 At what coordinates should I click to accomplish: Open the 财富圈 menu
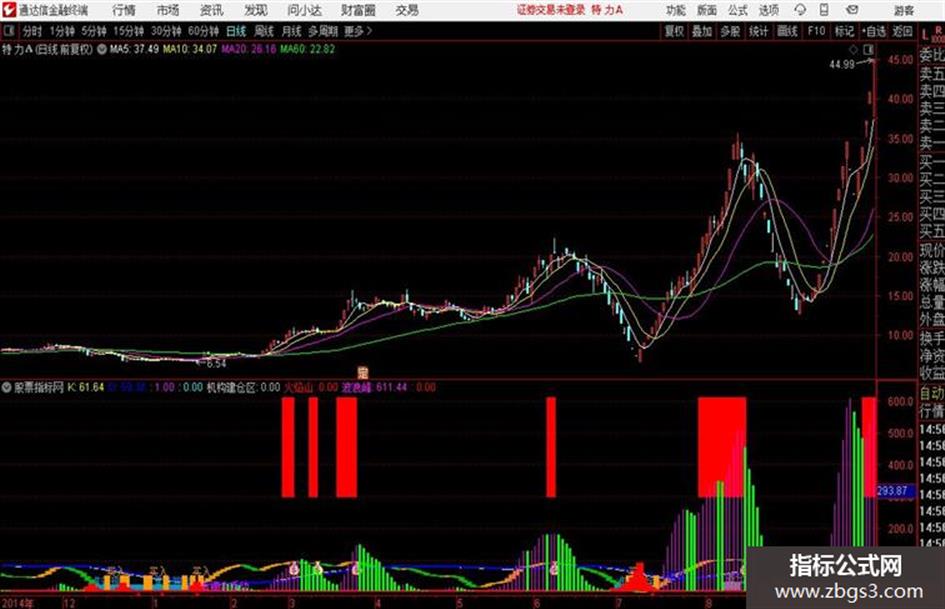click(358, 10)
